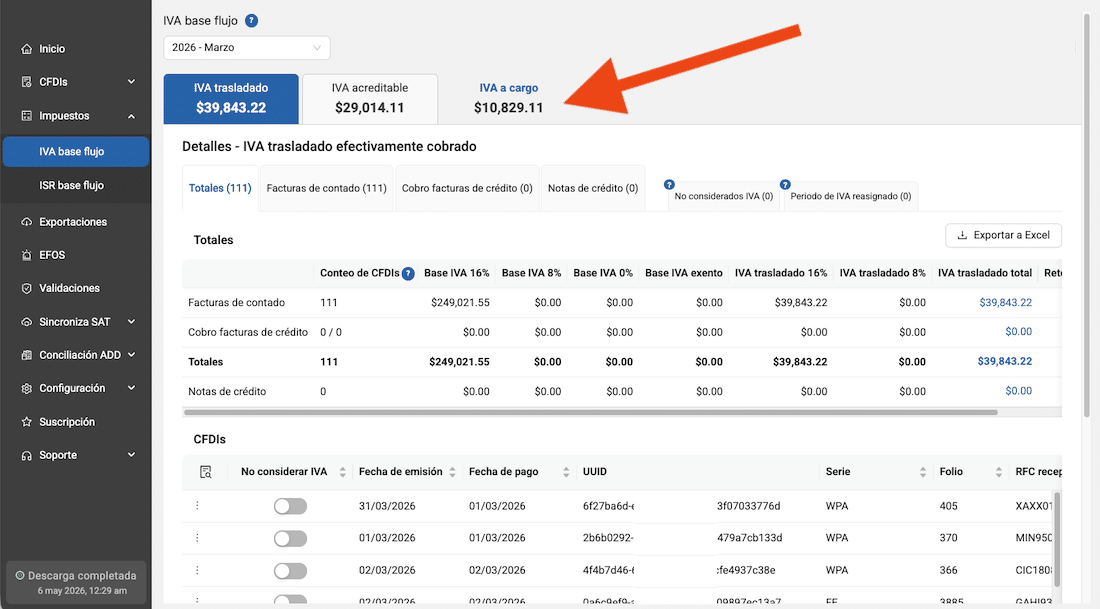The image size is (1100, 609).
Task: Select the IVA acreditable tab
Action: tap(370, 98)
